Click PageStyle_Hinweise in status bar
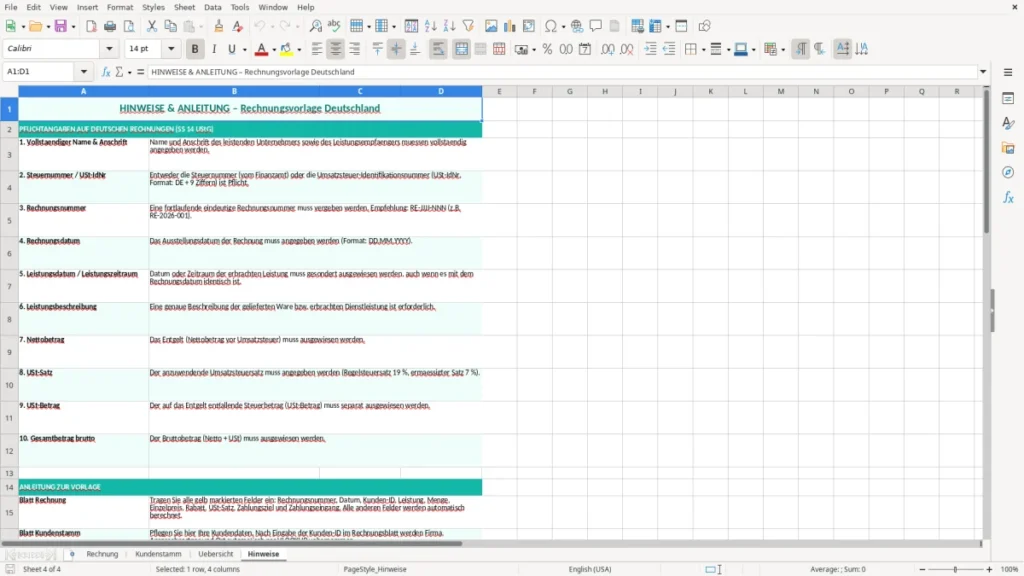Image resolution: width=1024 pixels, height=576 pixels. click(375, 569)
